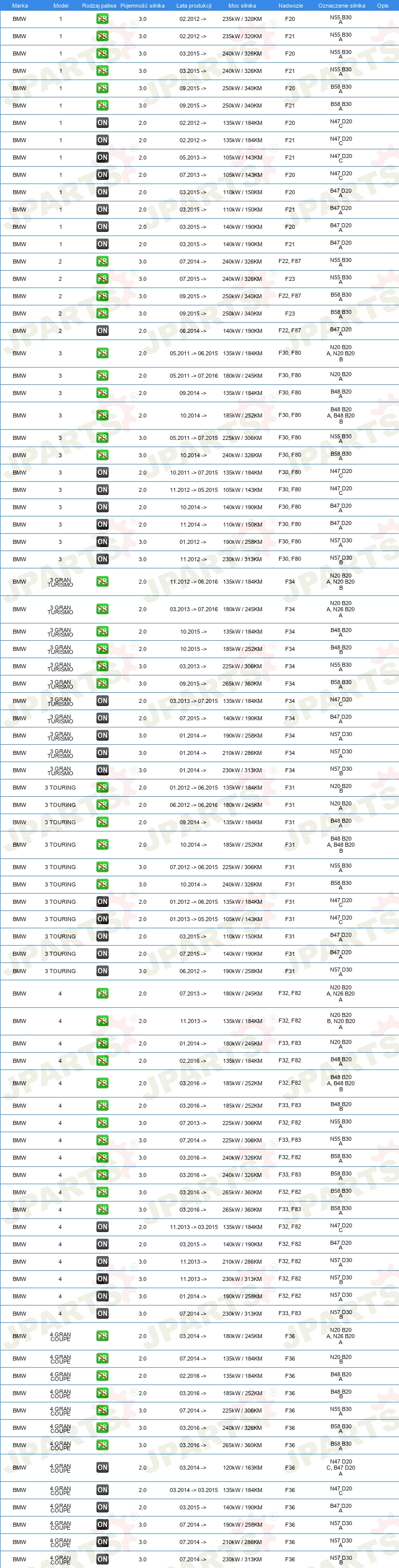
Task: Select the '120kW / 163KM' power cell
Action: coord(242,1468)
